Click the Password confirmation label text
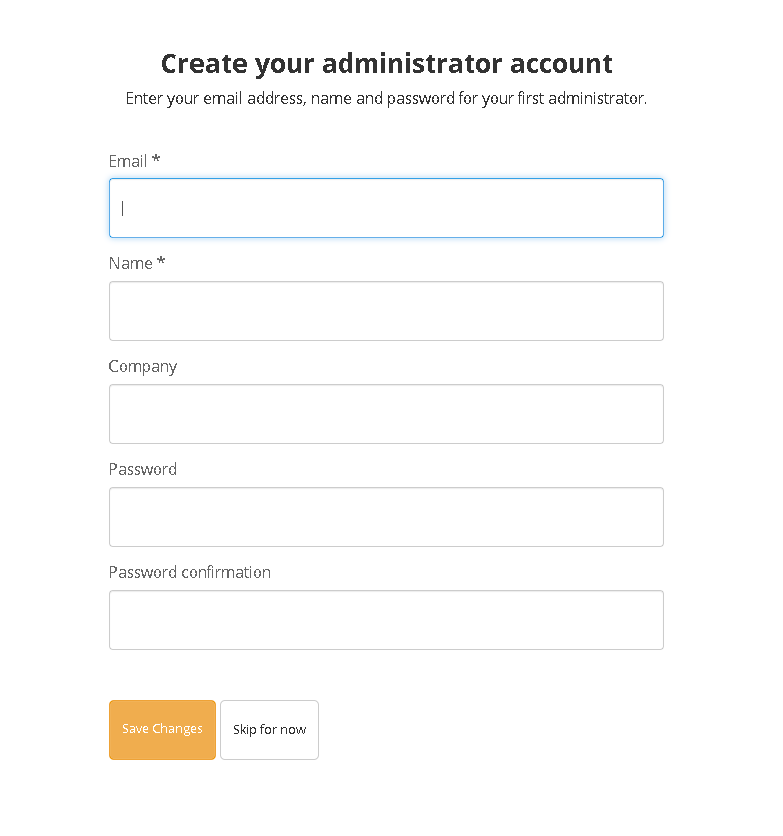This screenshot has height=836, width=783. click(x=190, y=572)
